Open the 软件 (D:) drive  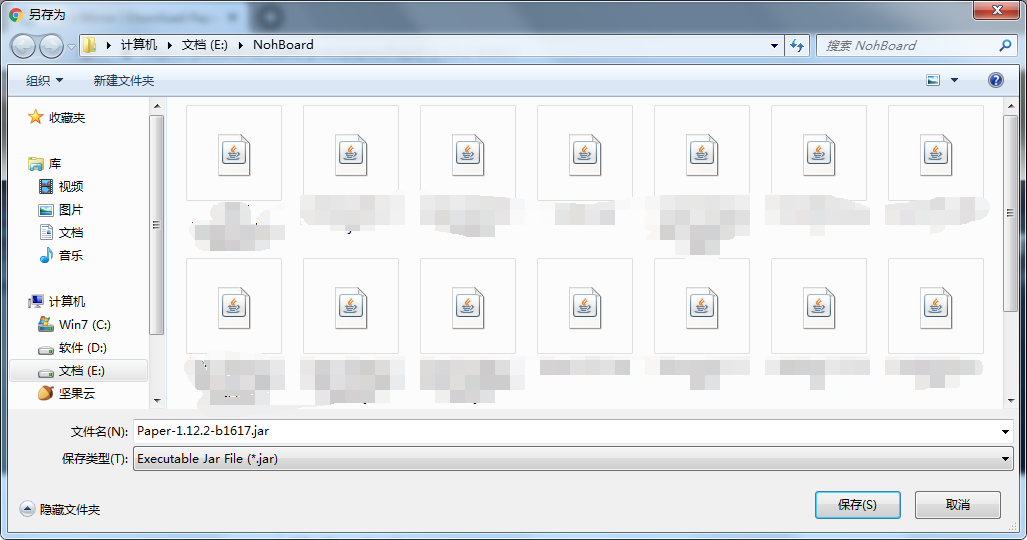coord(73,347)
